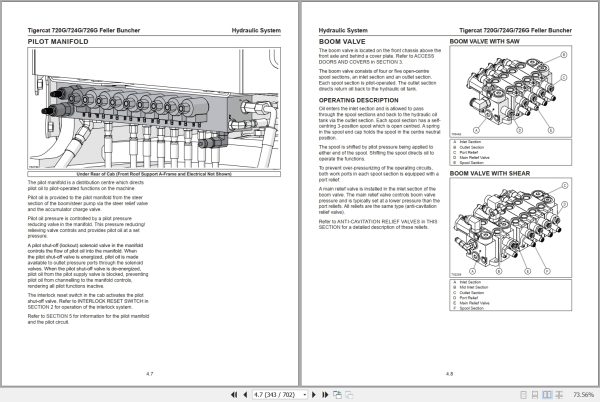
Task: Jump to the last page of the document
Action: pyautogui.click(x=325, y=394)
